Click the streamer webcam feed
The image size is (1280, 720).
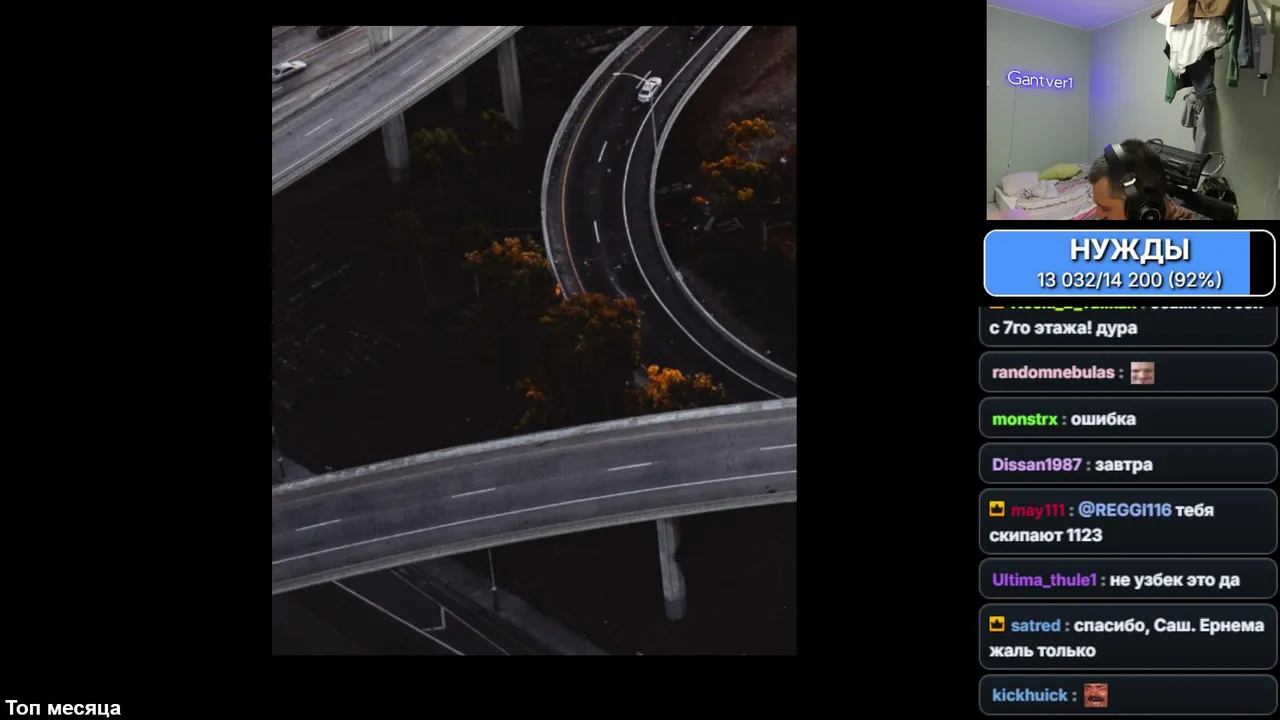click(1133, 110)
